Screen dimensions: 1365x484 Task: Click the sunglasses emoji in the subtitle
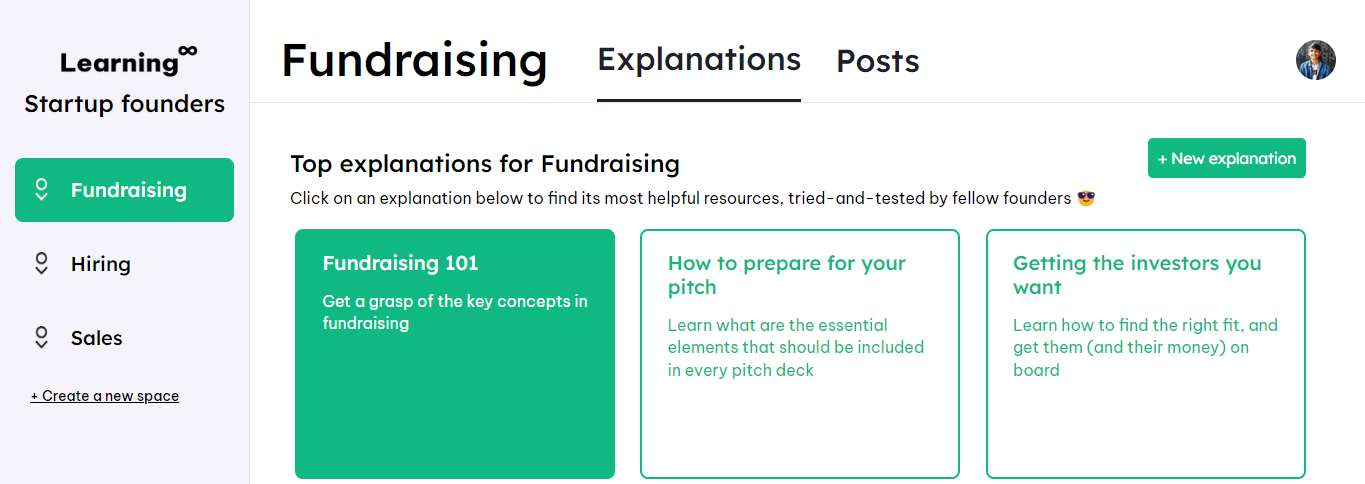point(1086,198)
